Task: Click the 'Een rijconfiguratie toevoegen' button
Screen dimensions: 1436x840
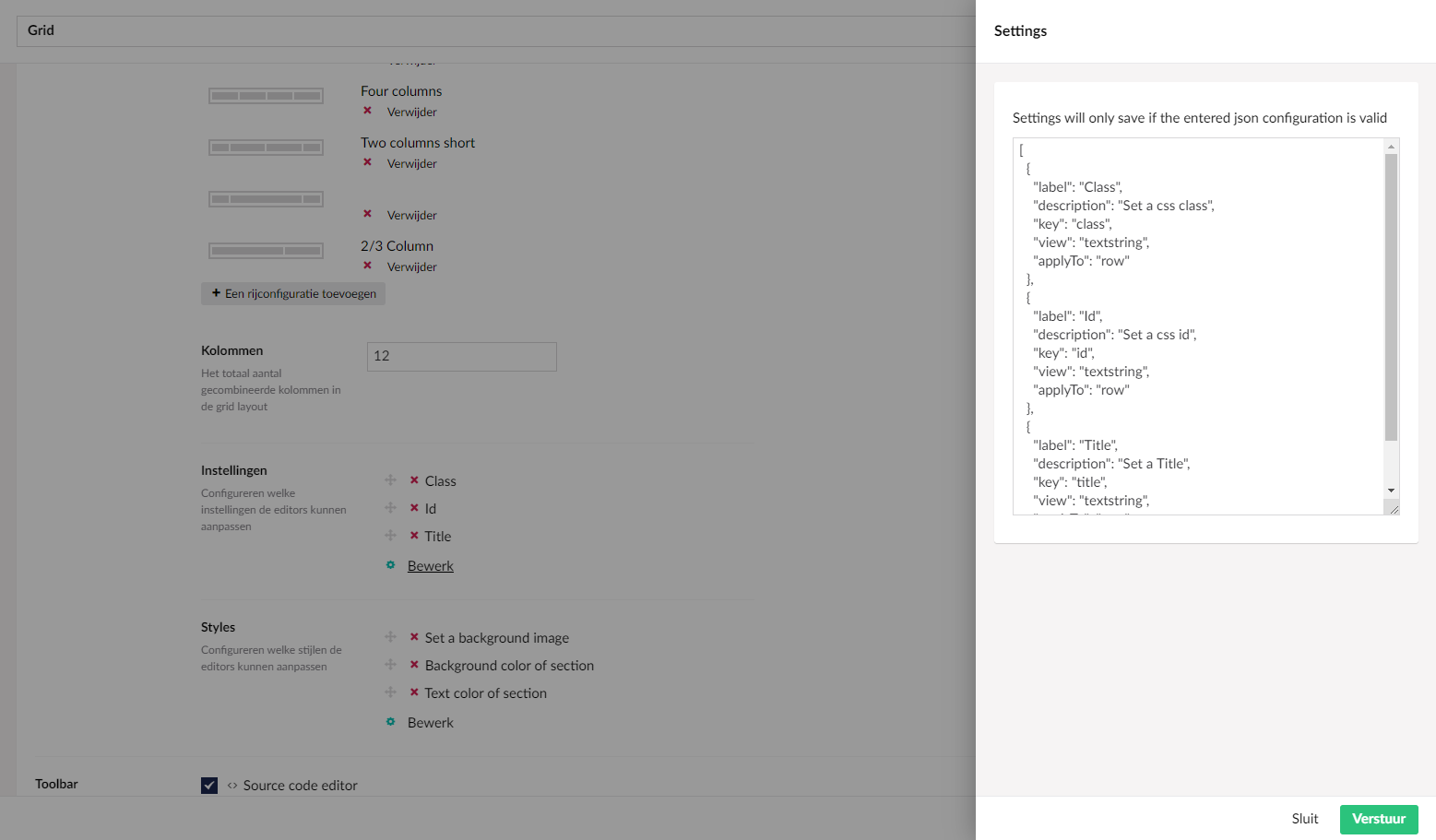Action: tap(293, 293)
